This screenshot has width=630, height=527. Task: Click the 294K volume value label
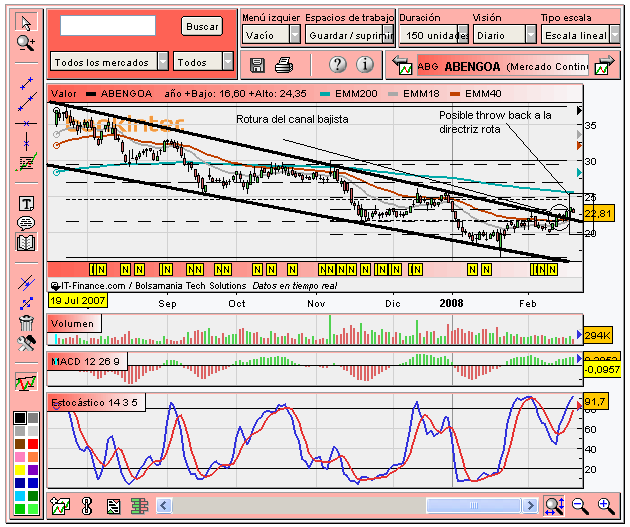tap(597, 335)
